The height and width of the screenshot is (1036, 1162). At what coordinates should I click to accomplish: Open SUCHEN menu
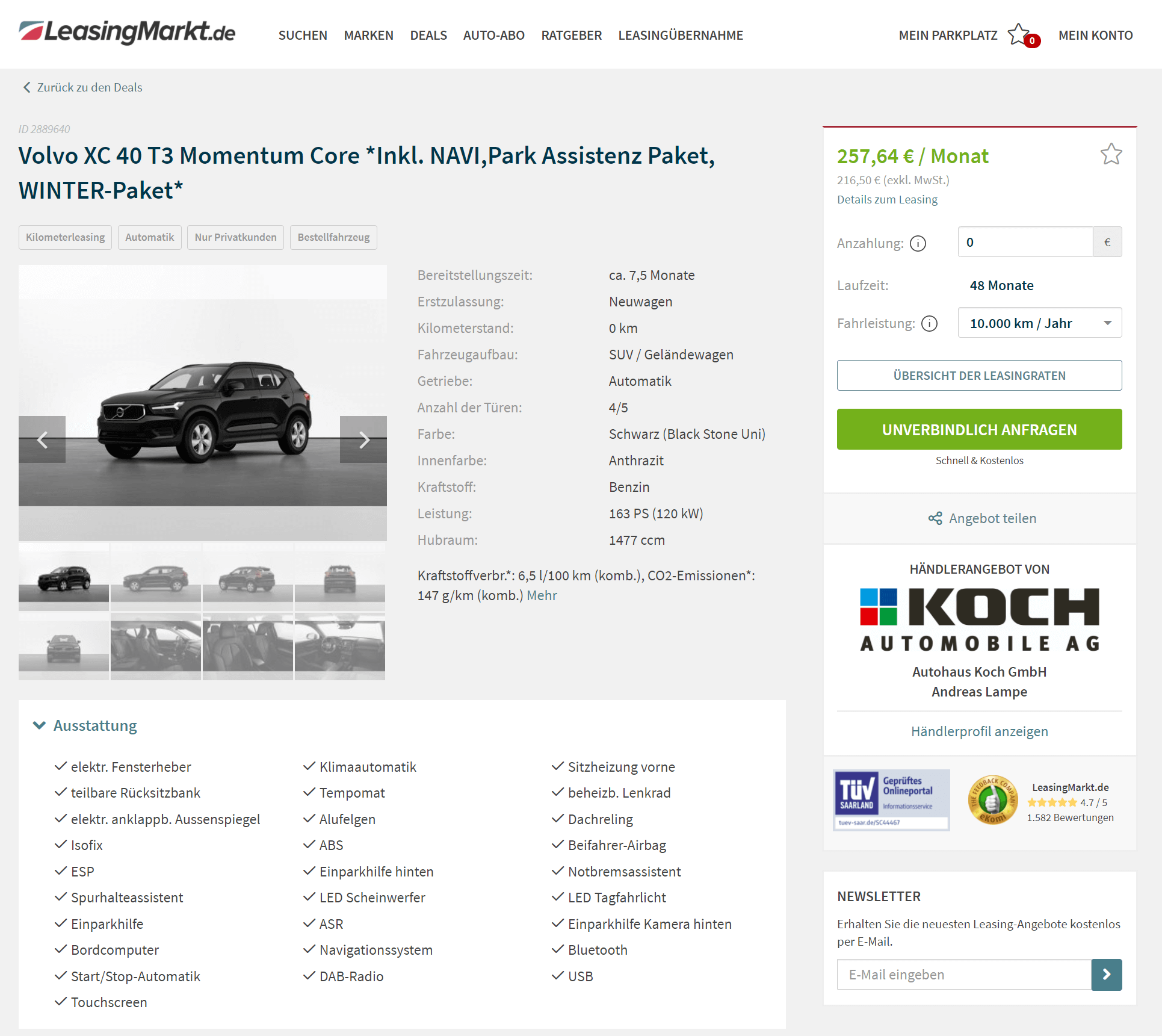pos(303,35)
